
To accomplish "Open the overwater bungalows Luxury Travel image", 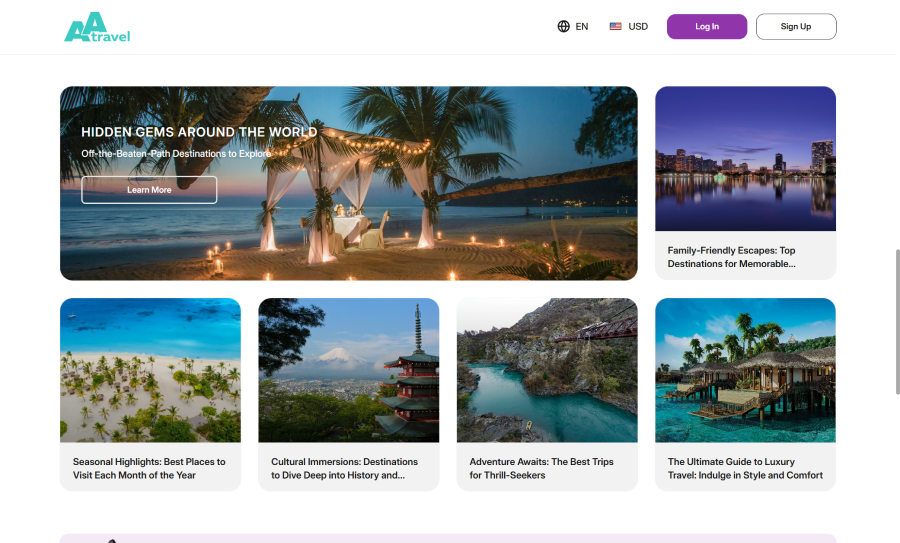I will coord(745,370).
